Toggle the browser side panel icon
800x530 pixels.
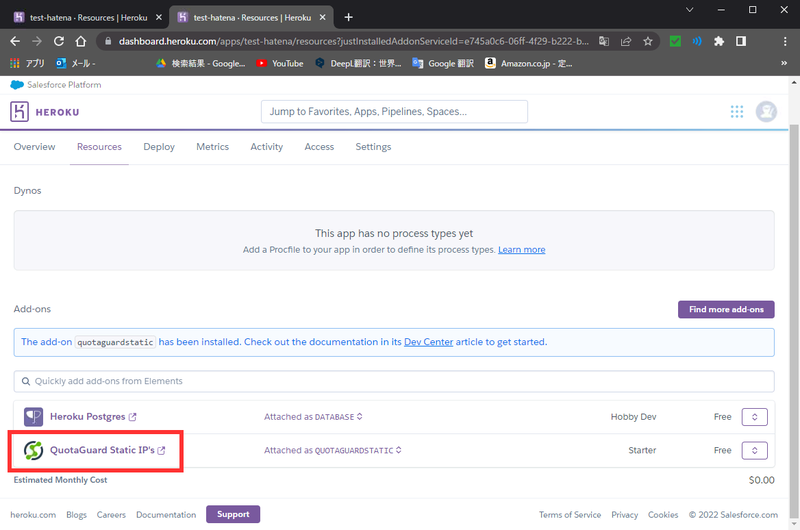point(741,41)
